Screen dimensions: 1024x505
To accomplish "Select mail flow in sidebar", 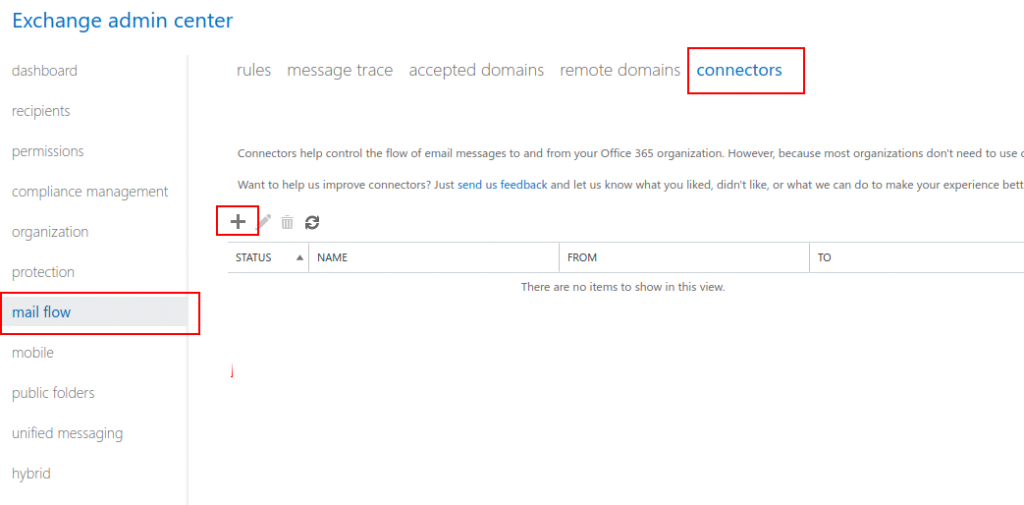I will (x=42, y=312).
